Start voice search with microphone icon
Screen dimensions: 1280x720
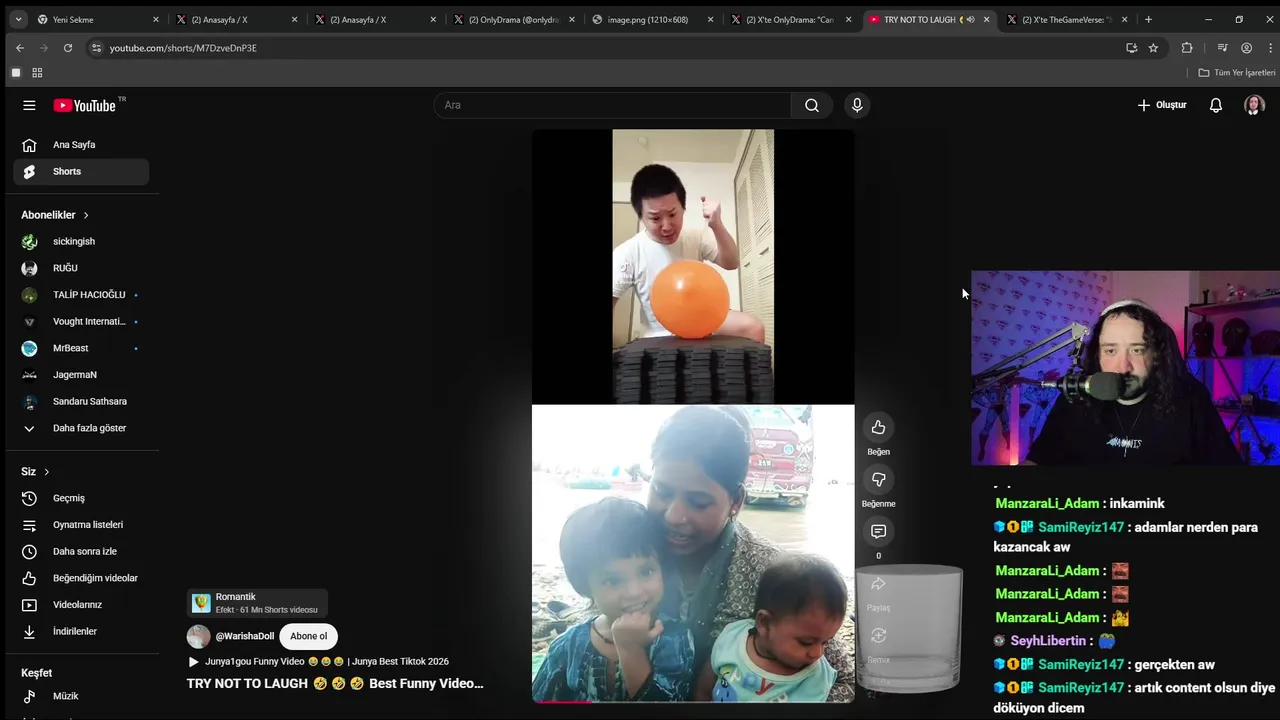(x=857, y=105)
